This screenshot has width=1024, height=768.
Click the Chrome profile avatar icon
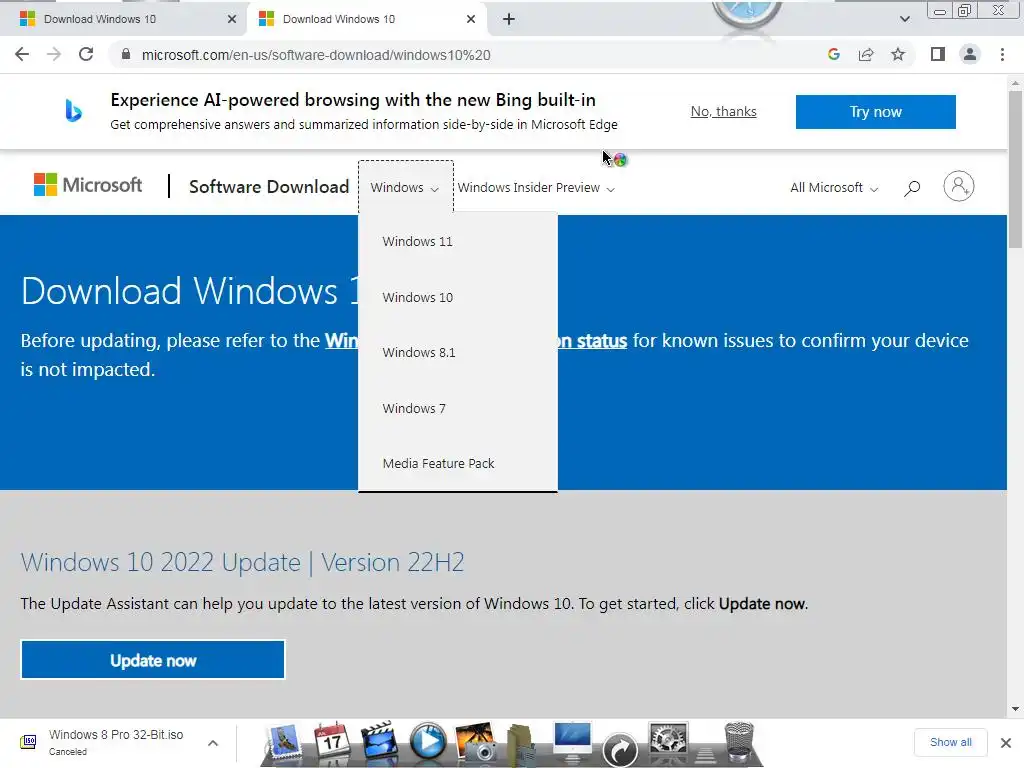click(x=970, y=54)
